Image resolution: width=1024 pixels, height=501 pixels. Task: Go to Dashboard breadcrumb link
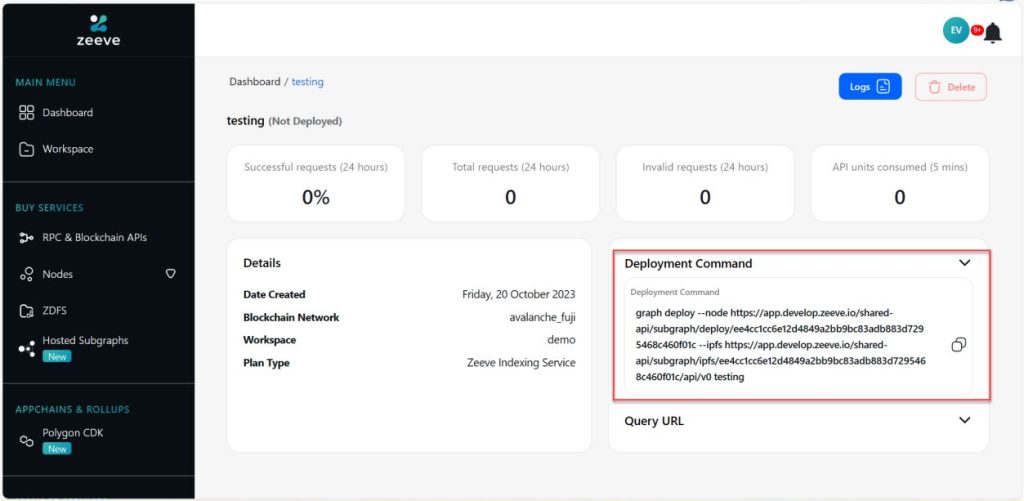point(254,82)
